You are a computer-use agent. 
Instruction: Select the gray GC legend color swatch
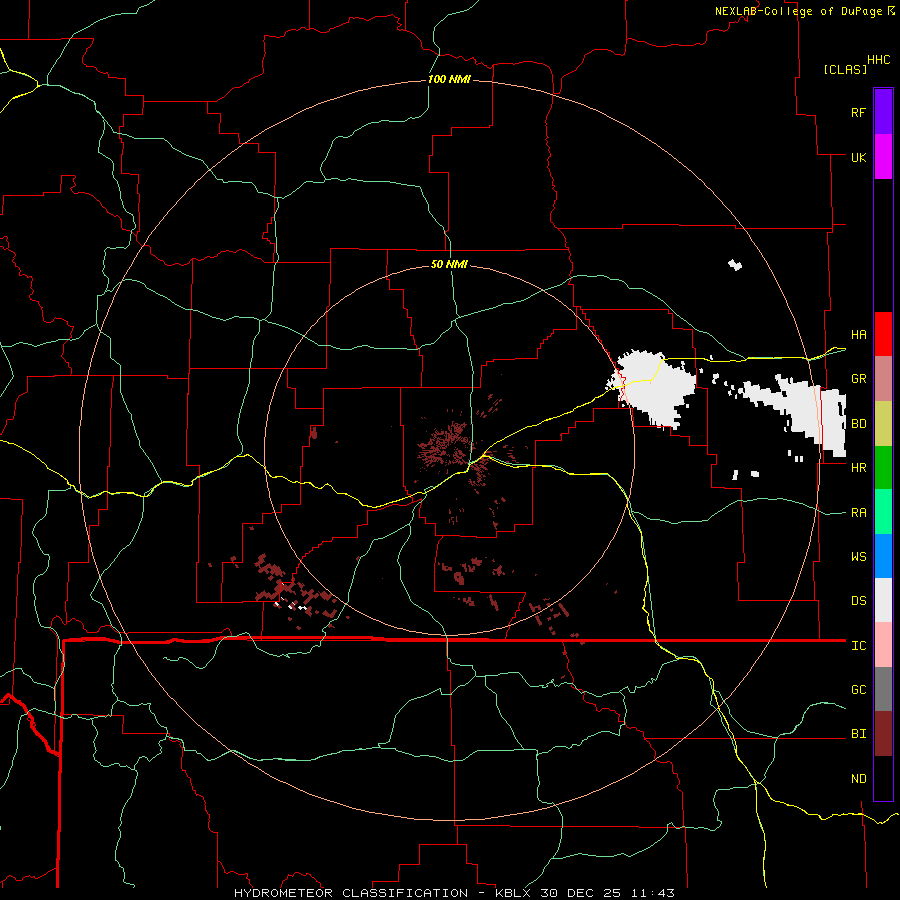pyautogui.click(x=883, y=689)
